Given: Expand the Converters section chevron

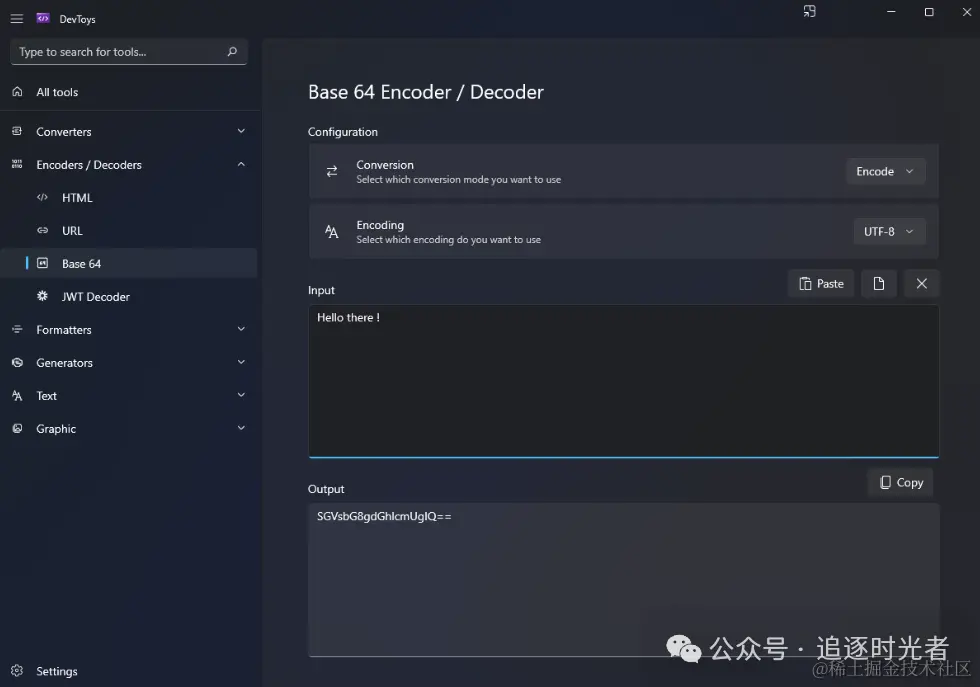Looking at the screenshot, I should point(241,131).
